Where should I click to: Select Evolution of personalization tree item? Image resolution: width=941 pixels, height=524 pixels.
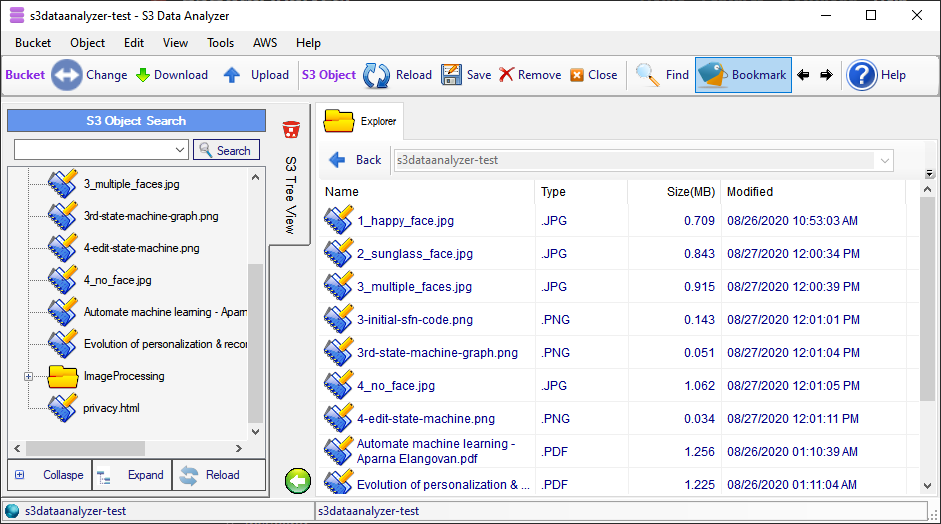point(165,344)
